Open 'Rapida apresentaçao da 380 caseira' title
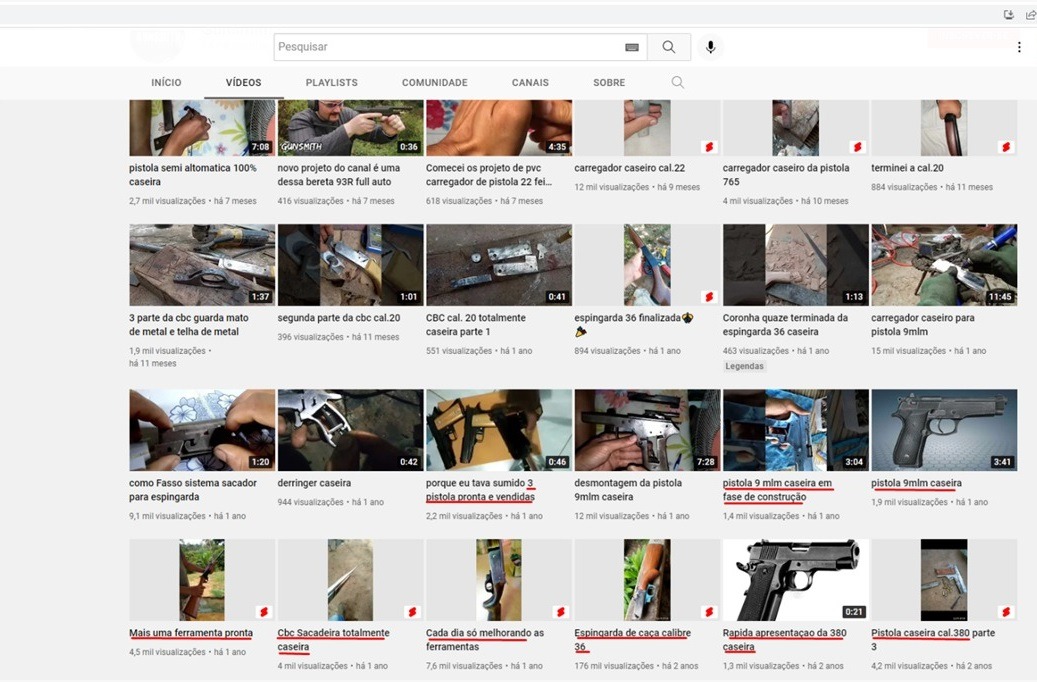Image resolution: width=1037 pixels, height=682 pixels. (784, 640)
